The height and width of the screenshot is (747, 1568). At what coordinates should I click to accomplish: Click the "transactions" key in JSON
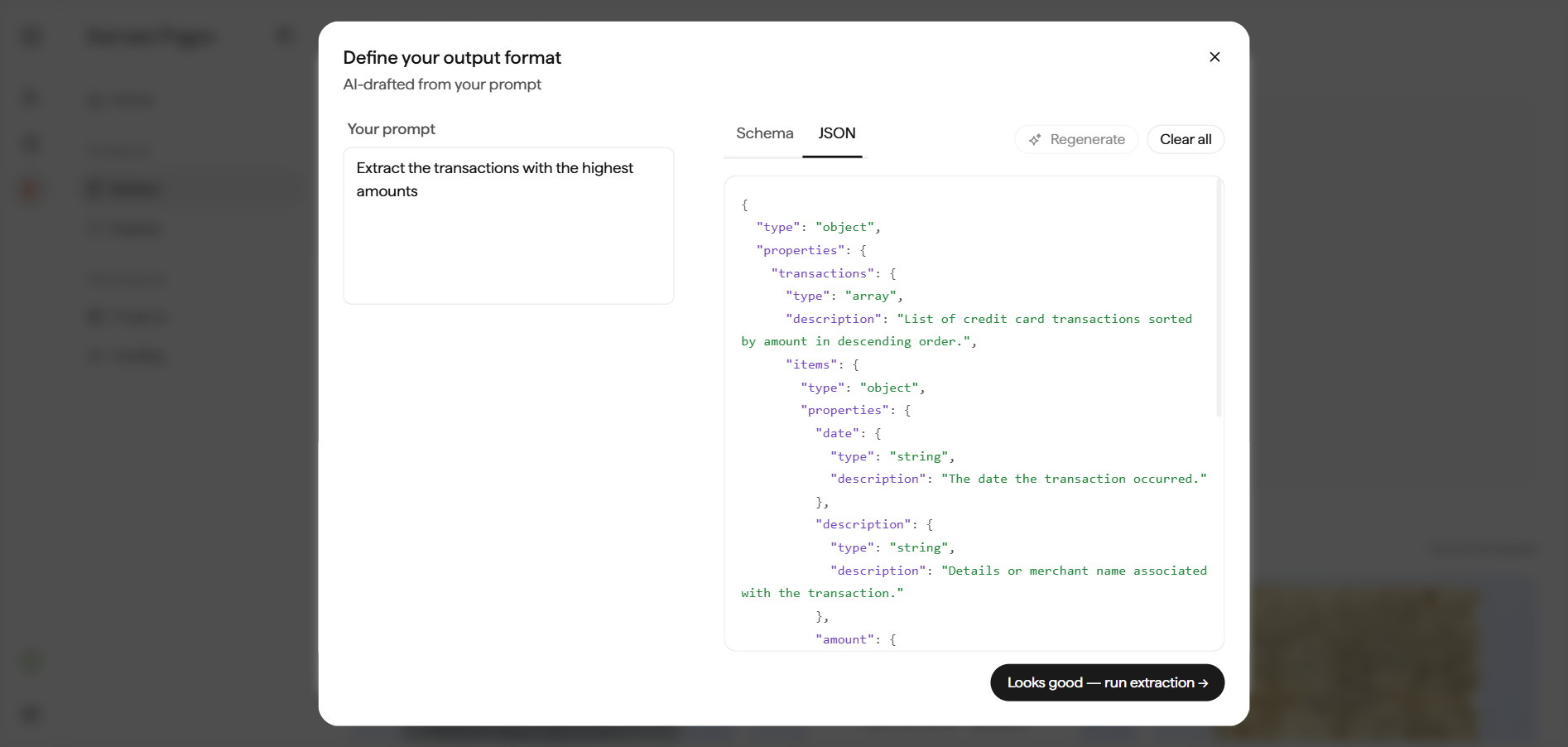pyautogui.click(x=822, y=273)
